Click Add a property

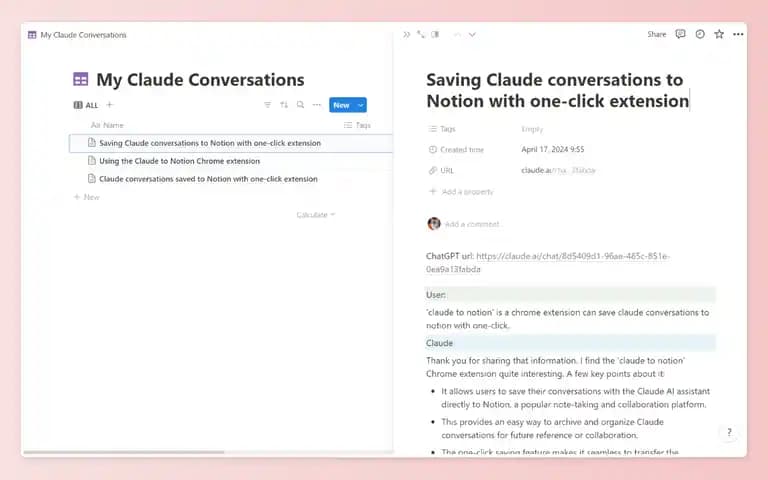tap(461, 192)
